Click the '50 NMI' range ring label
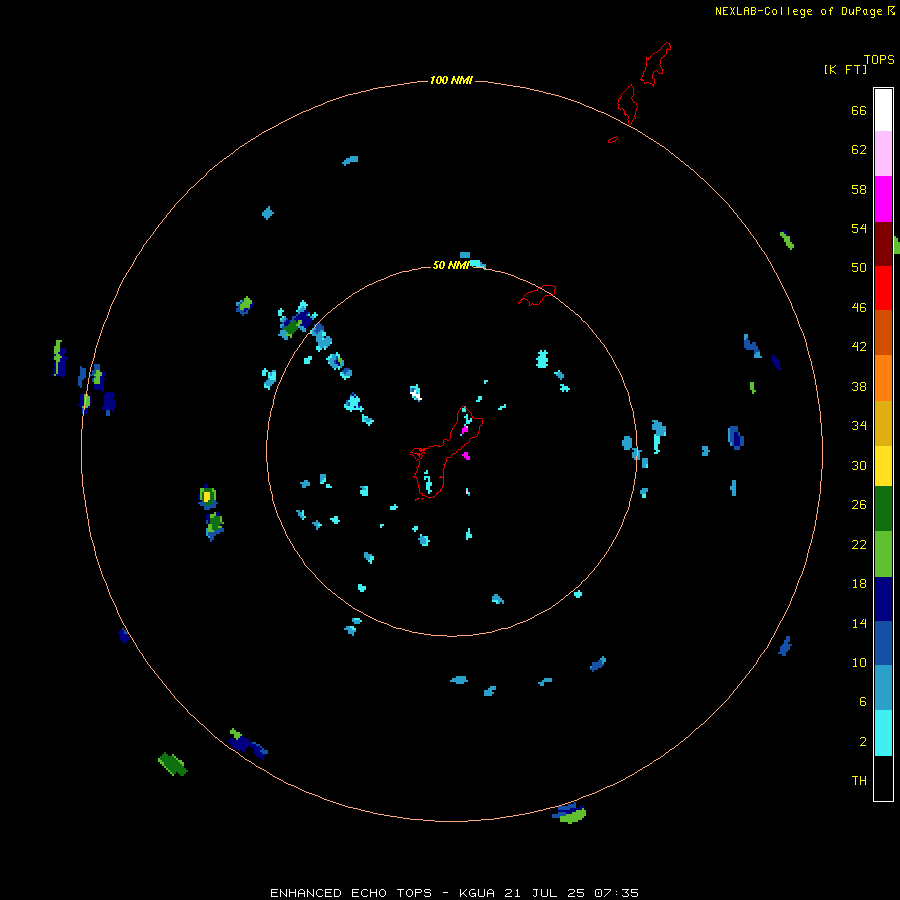 click(451, 265)
